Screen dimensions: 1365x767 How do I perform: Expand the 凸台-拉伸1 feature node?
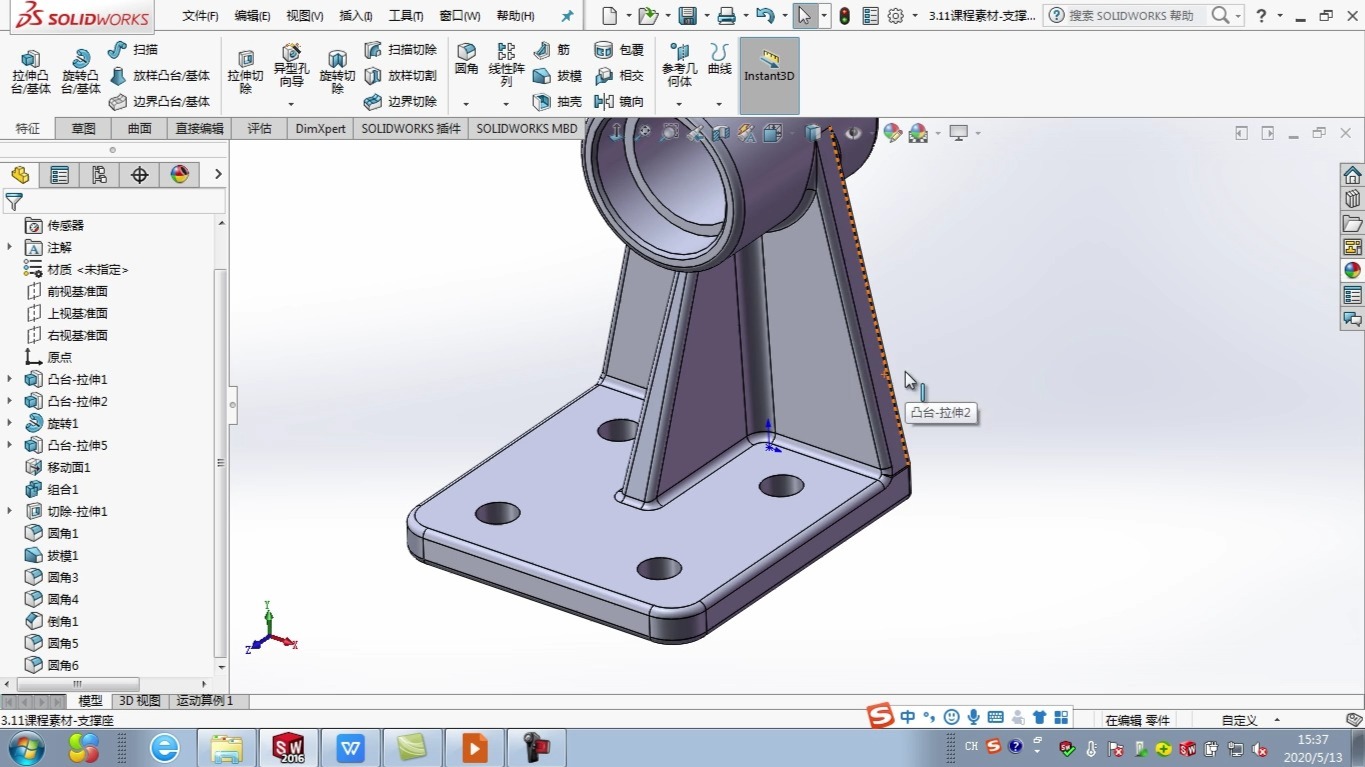pyautogui.click(x=11, y=379)
